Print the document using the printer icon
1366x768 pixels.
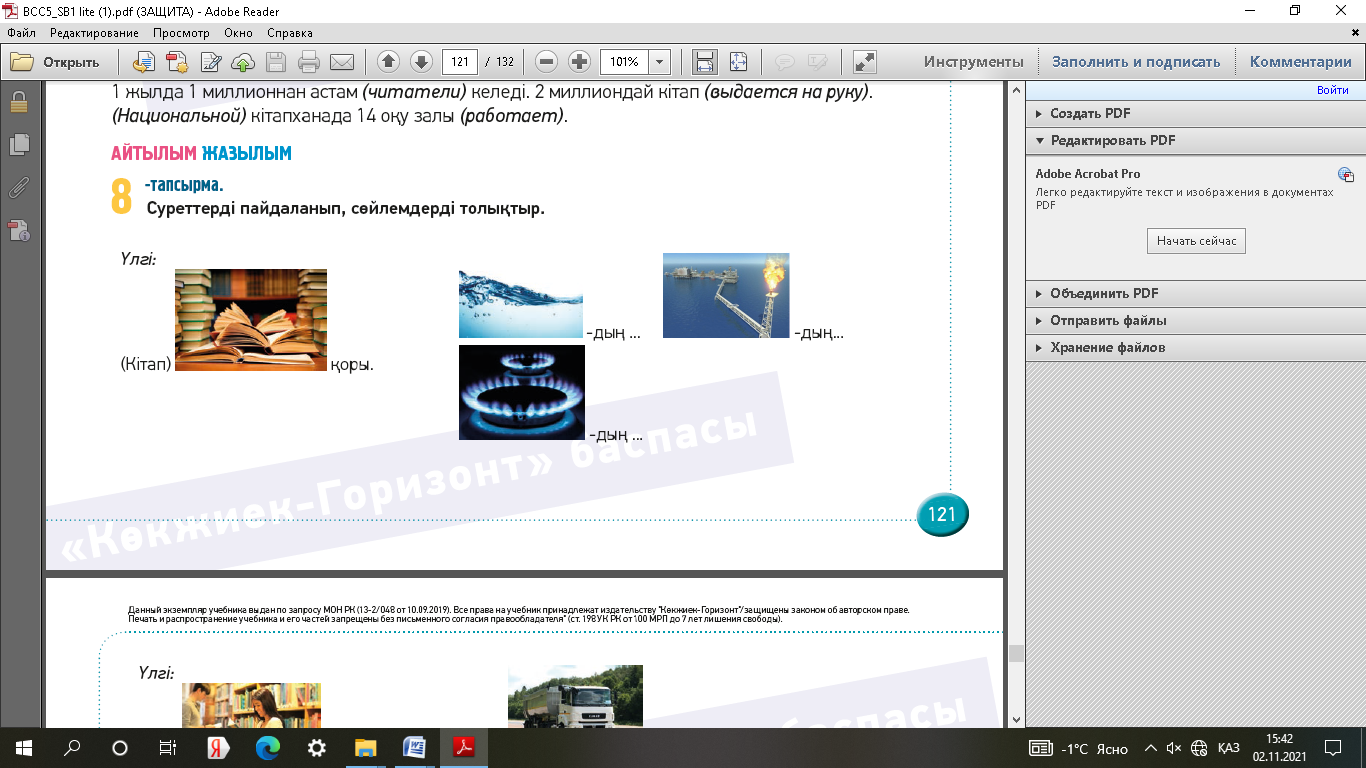309,62
